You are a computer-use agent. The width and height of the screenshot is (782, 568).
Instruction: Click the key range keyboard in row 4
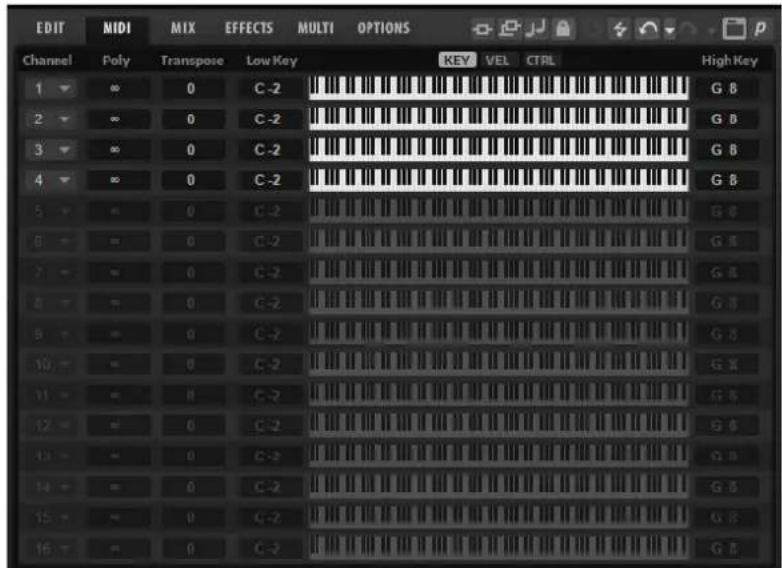tap(499, 179)
